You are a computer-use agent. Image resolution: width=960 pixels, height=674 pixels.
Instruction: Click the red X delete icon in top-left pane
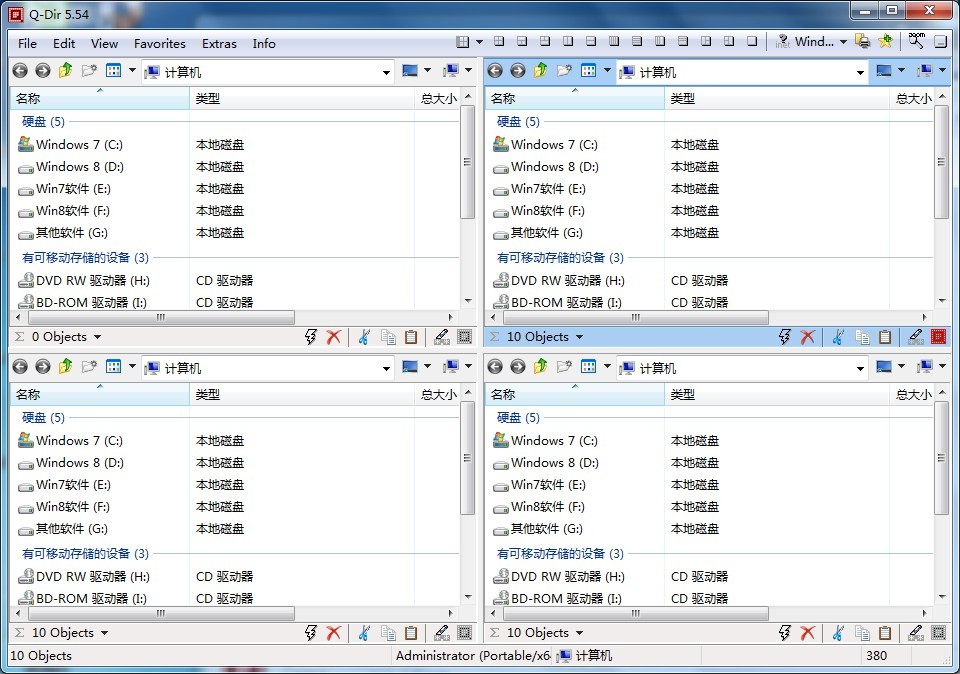[x=334, y=337]
